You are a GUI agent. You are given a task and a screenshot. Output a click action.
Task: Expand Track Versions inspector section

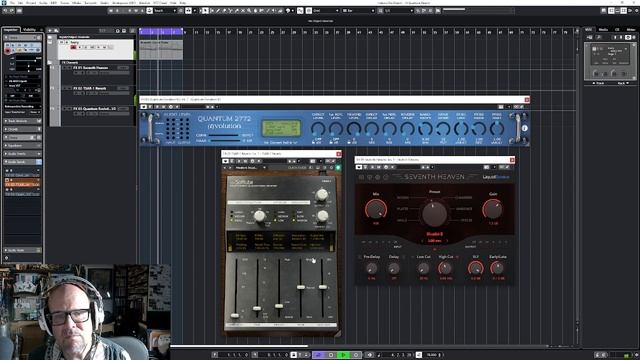(x=22, y=121)
